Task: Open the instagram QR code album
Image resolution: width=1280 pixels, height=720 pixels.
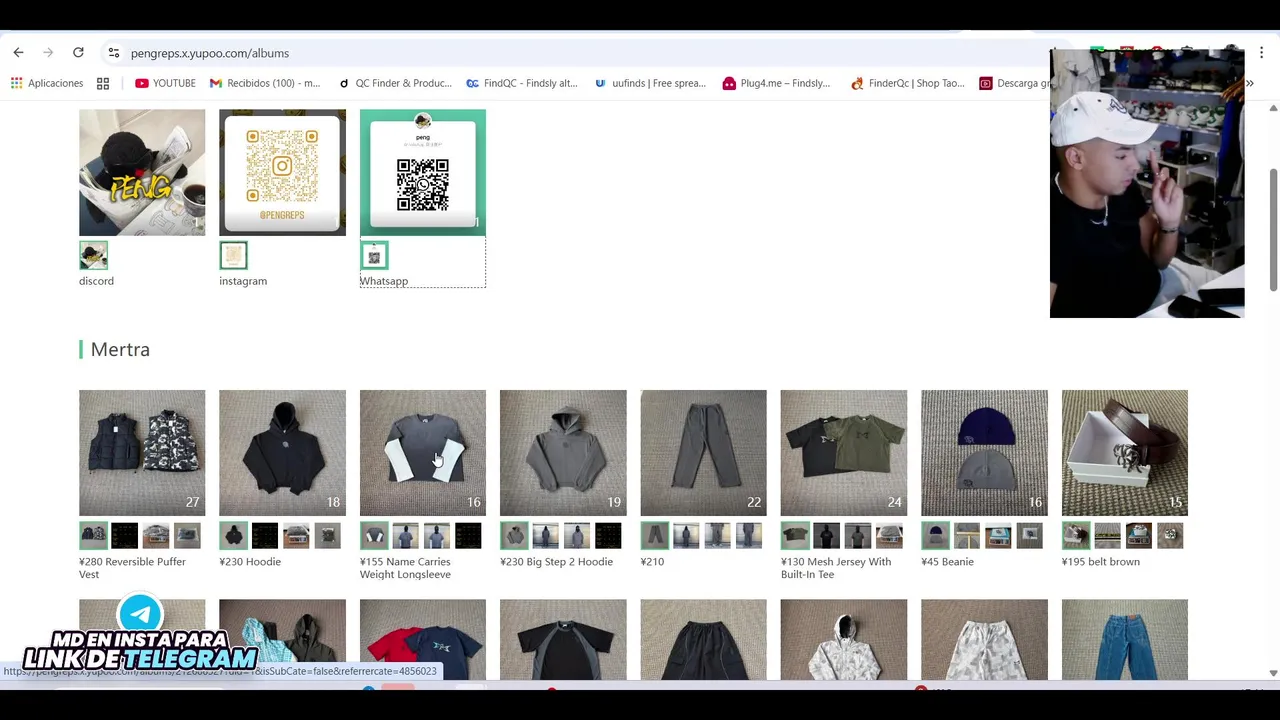Action: coord(282,173)
